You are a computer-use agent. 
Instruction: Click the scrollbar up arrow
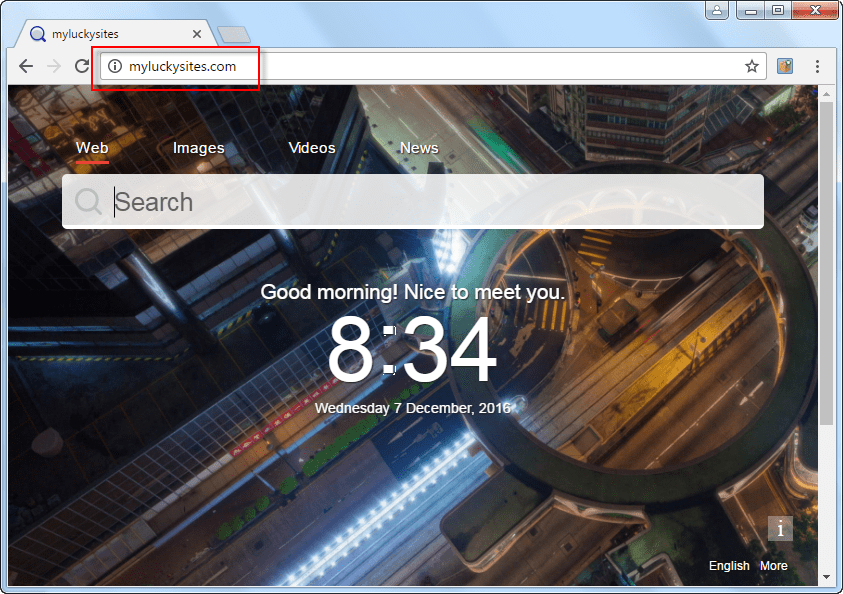point(826,94)
